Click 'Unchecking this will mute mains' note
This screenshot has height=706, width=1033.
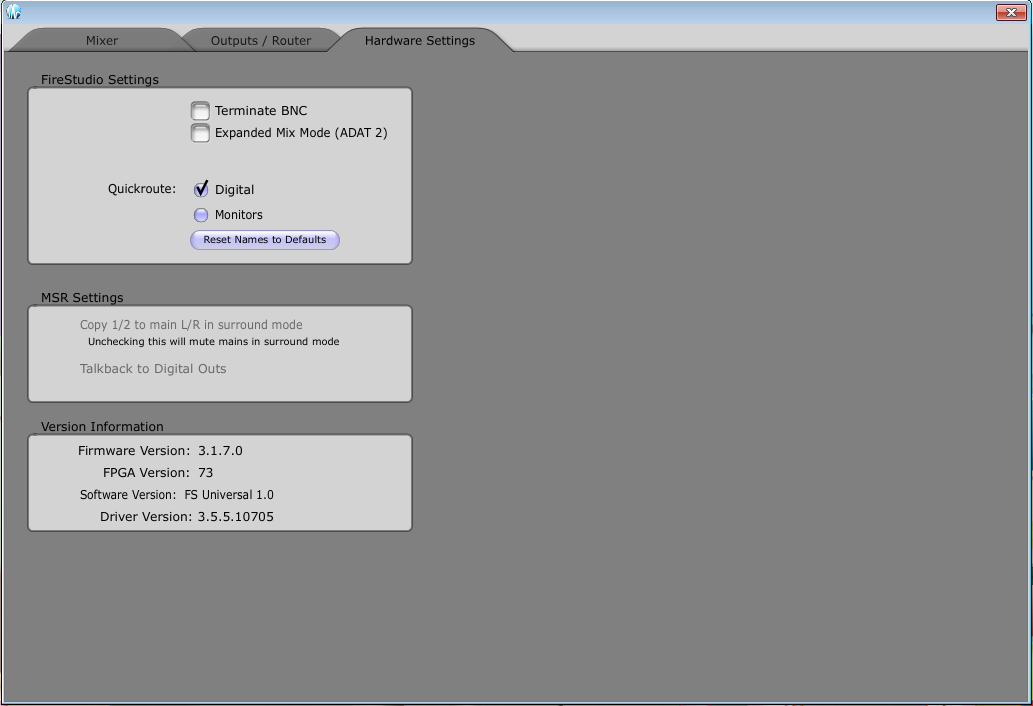click(x=213, y=342)
